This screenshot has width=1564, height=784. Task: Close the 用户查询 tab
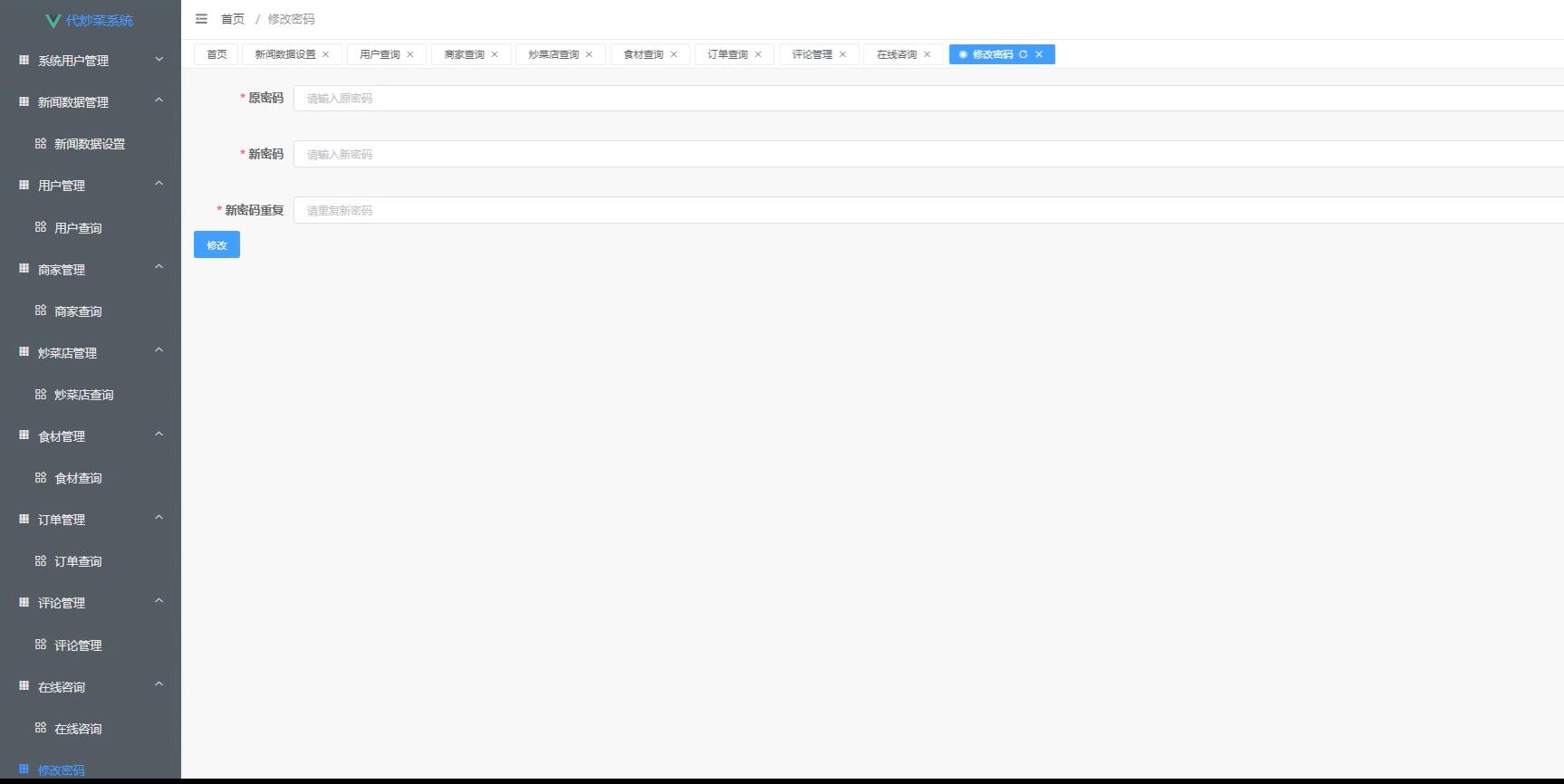coord(410,54)
